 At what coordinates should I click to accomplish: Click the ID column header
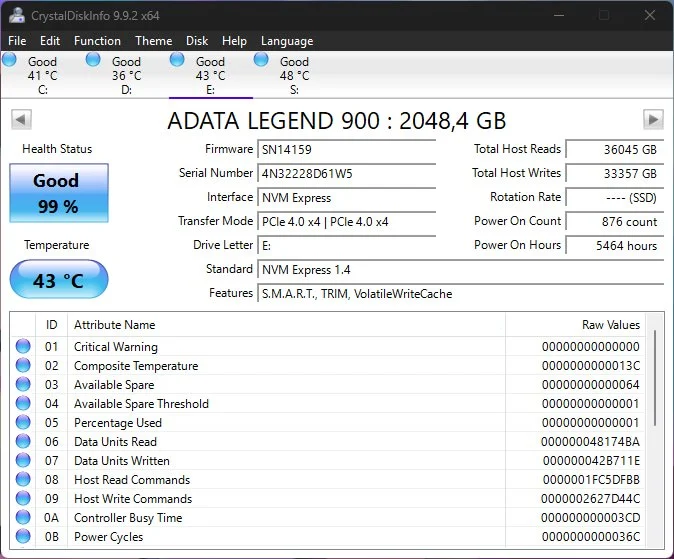pos(51,325)
